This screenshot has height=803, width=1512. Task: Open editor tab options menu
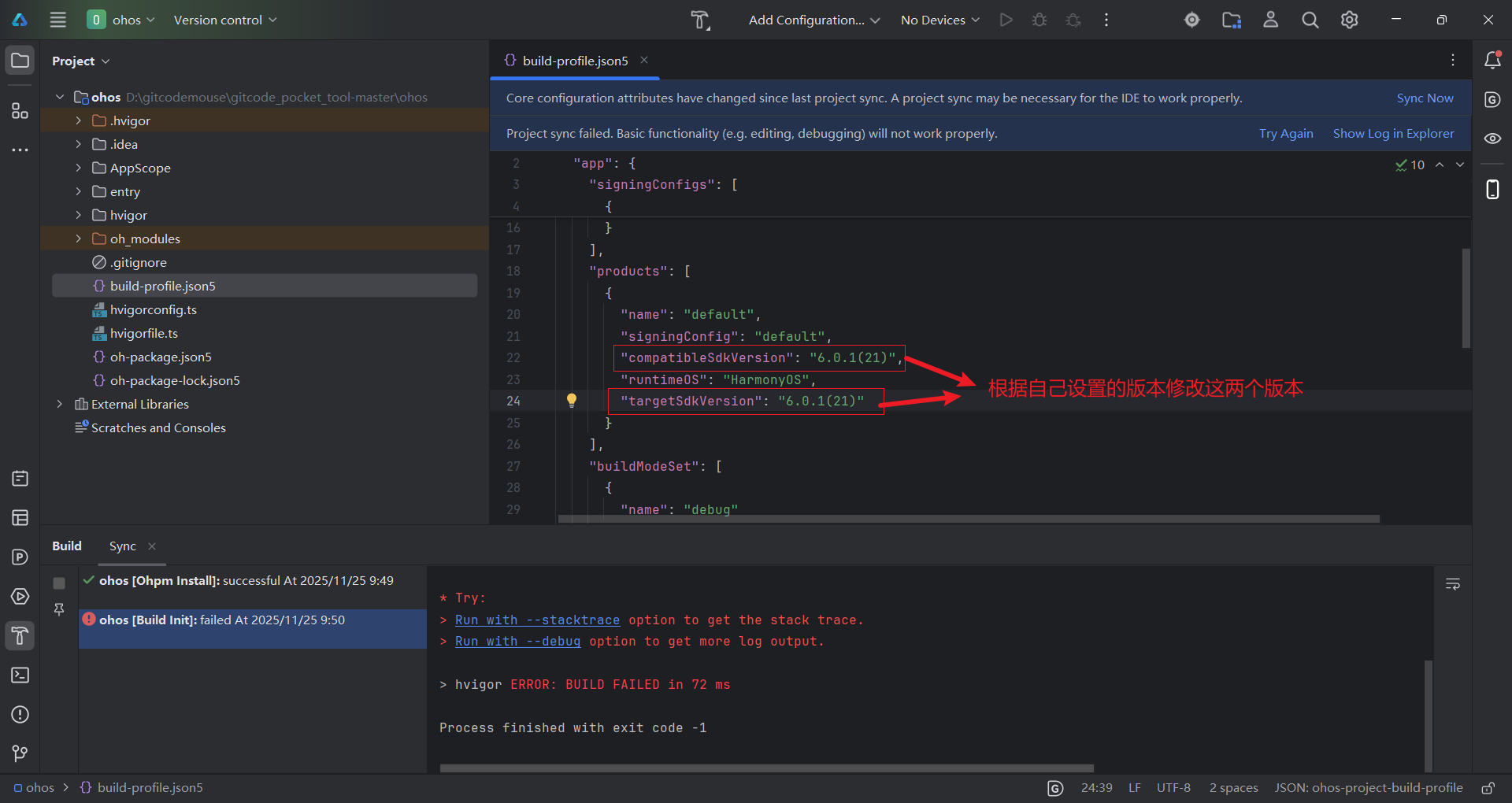[x=1453, y=60]
